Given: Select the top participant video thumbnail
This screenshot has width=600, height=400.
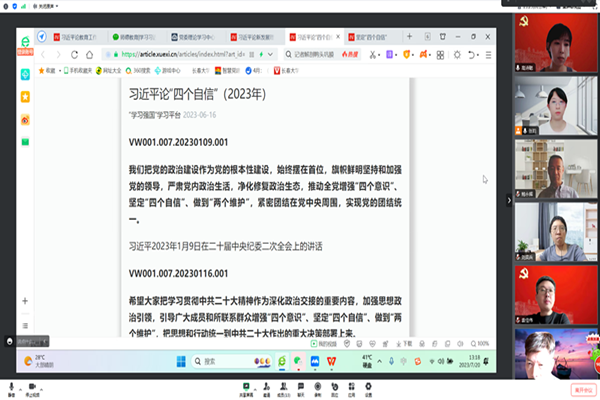Looking at the screenshot, I should click(x=555, y=39).
